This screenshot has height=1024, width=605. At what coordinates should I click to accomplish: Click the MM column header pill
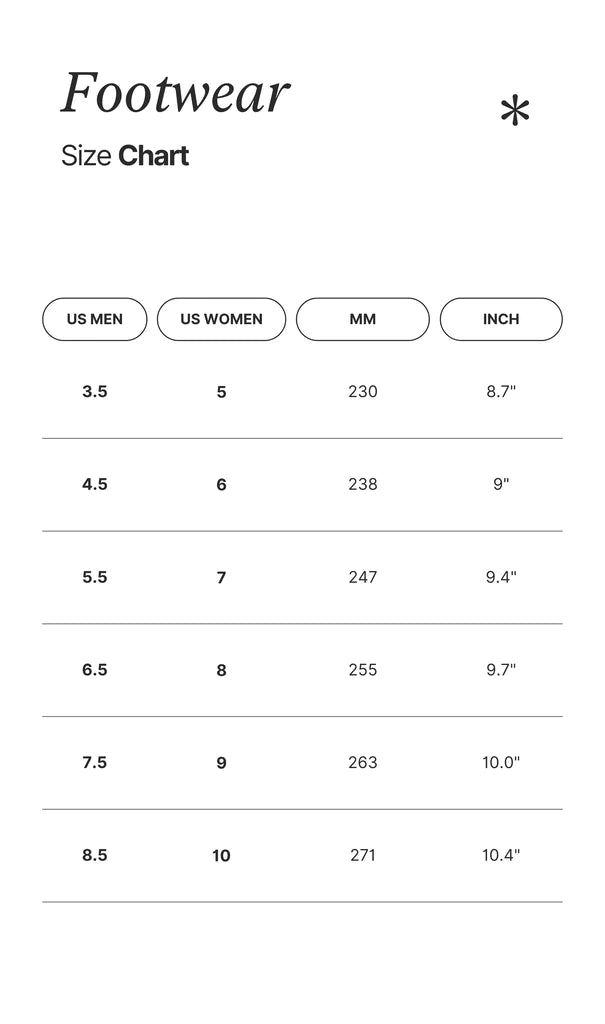click(362, 319)
